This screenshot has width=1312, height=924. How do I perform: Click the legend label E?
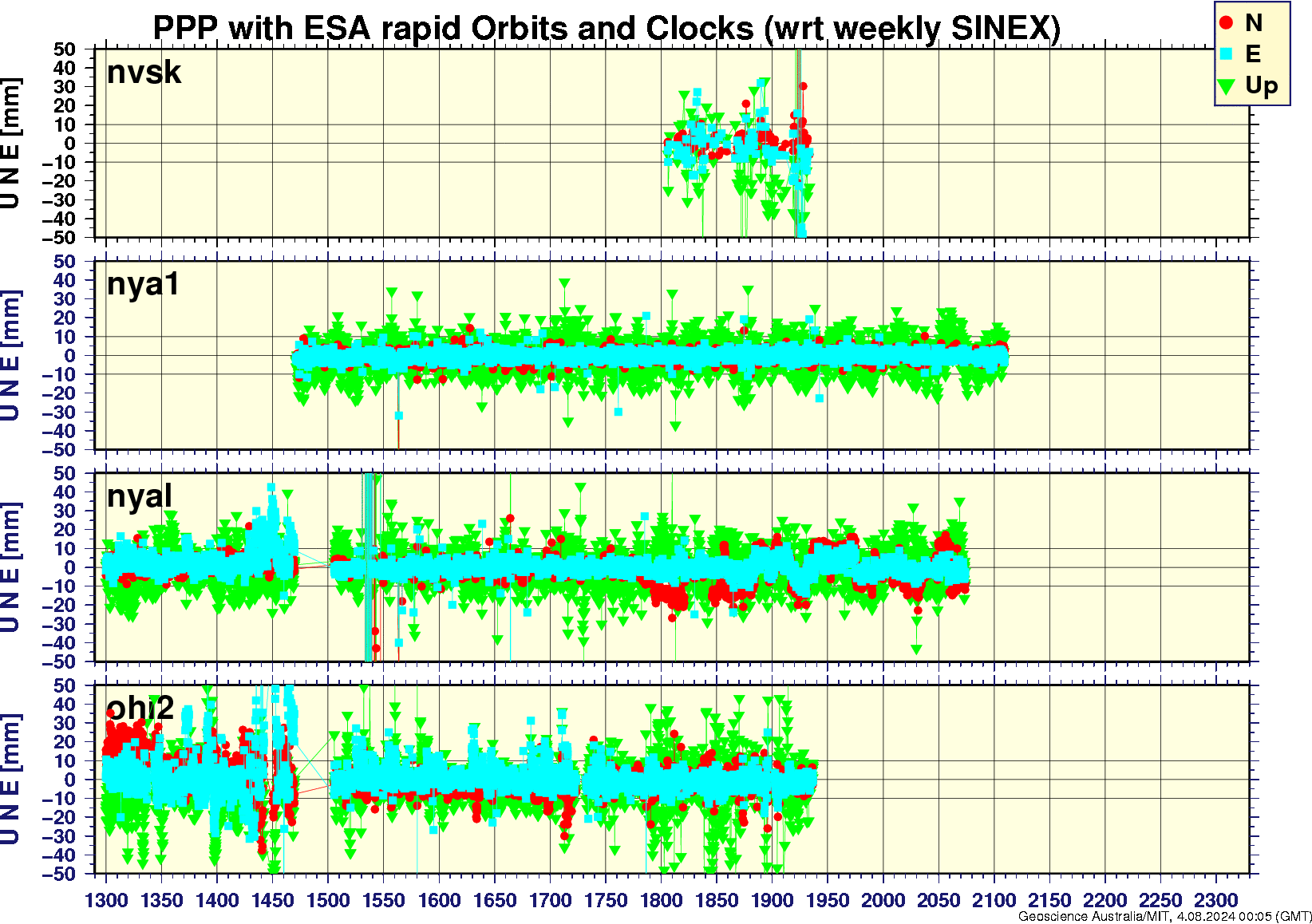(x=1253, y=53)
